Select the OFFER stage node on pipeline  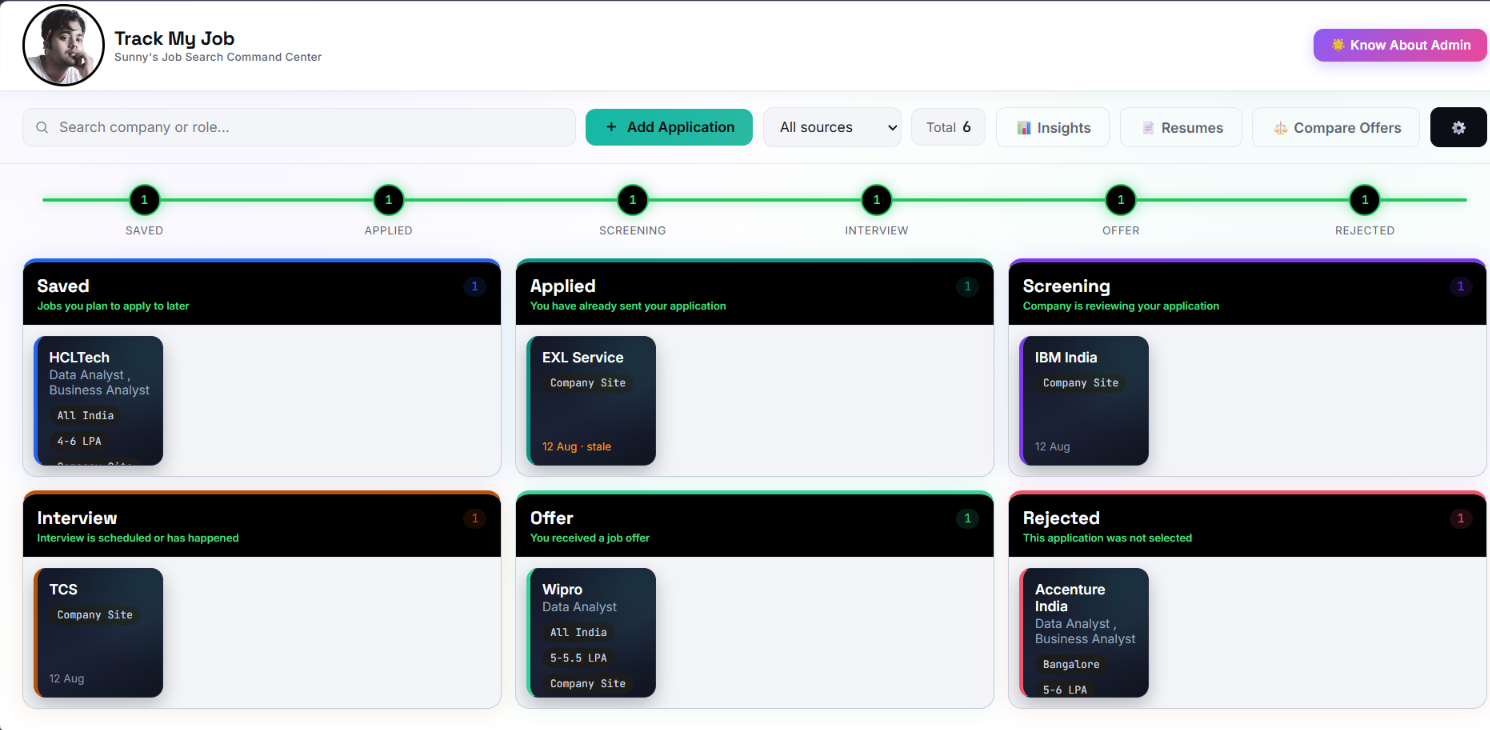(x=1120, y=200)
